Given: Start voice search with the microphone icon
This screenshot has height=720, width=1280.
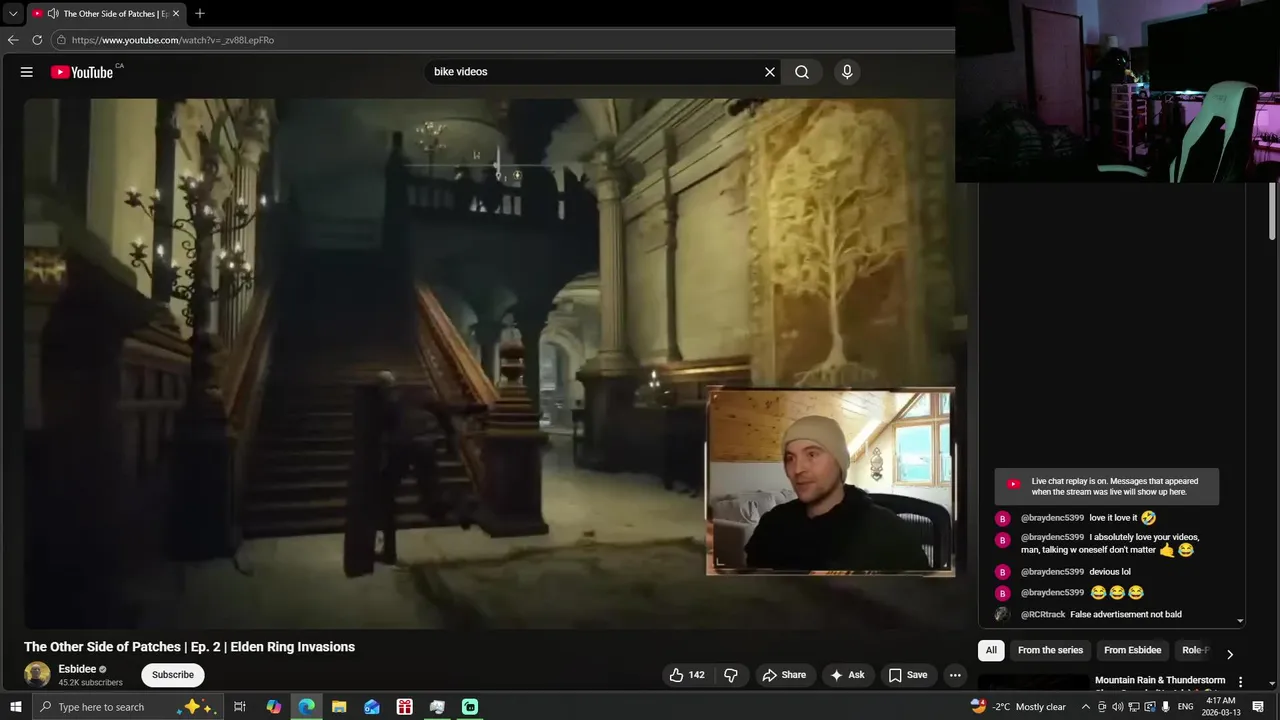Looking at the screenshot, I should pos(847,72).
